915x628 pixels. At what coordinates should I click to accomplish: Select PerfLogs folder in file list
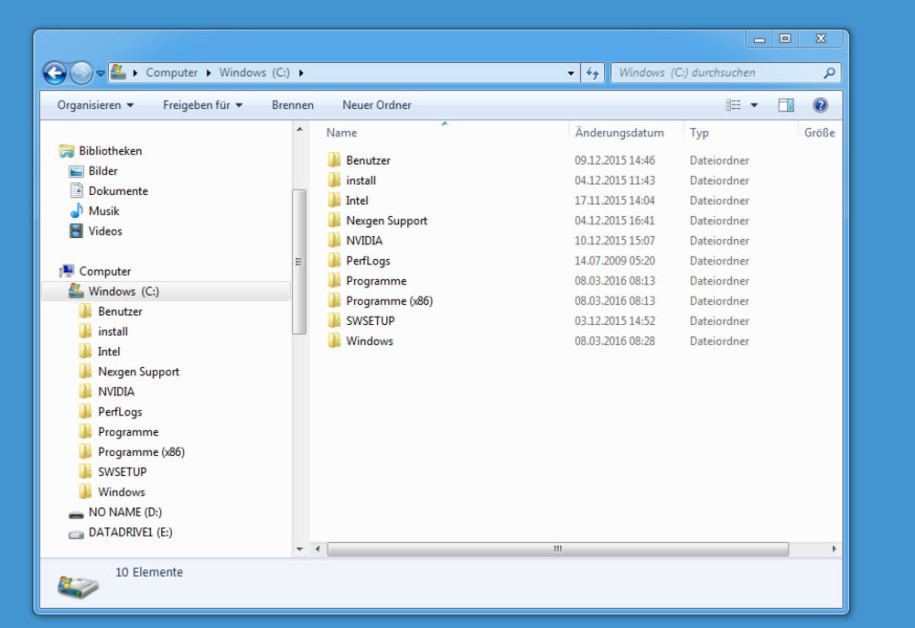(358, 261)
